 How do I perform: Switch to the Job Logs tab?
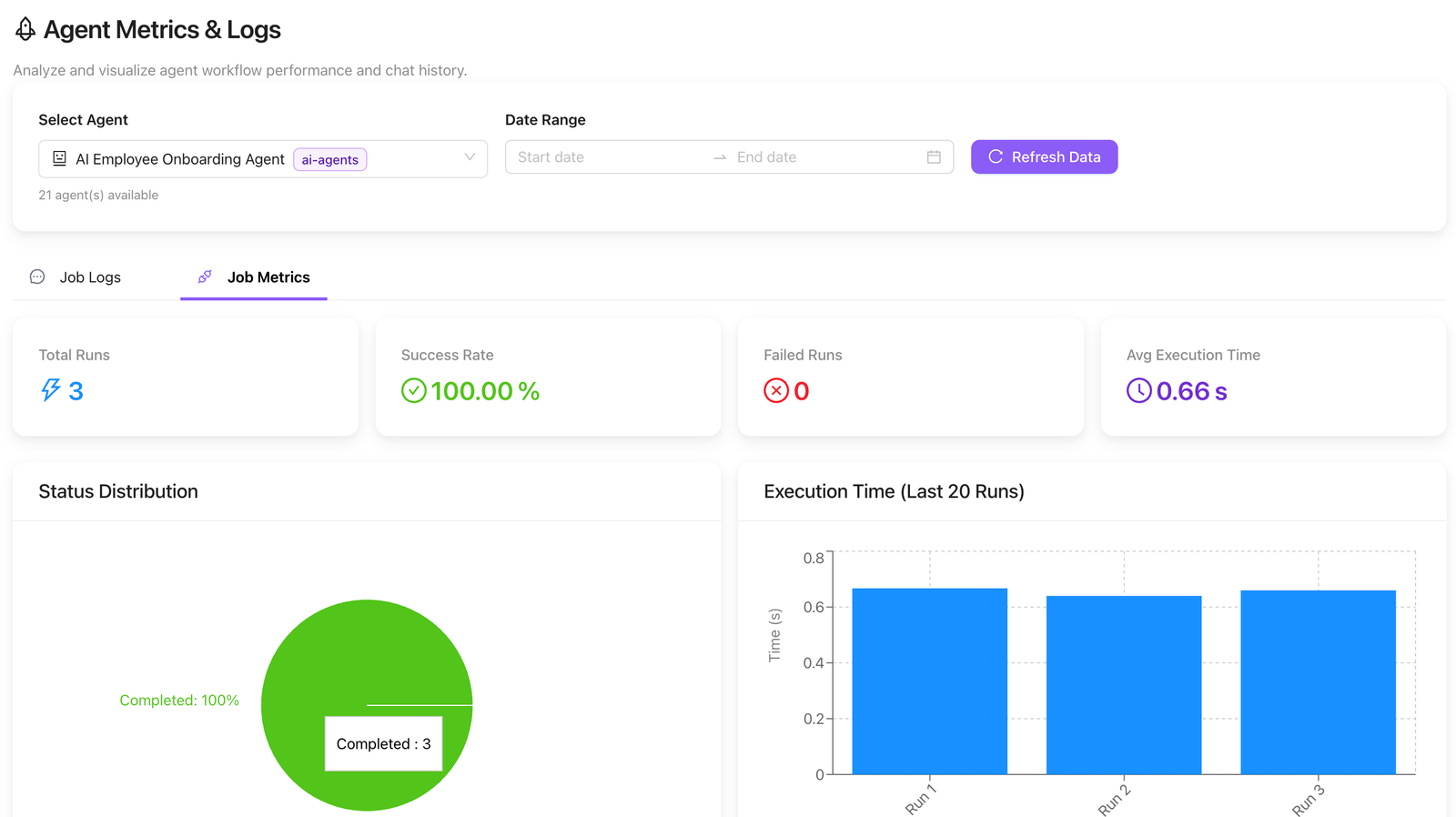pyautogui.click(x=89, y=277)
